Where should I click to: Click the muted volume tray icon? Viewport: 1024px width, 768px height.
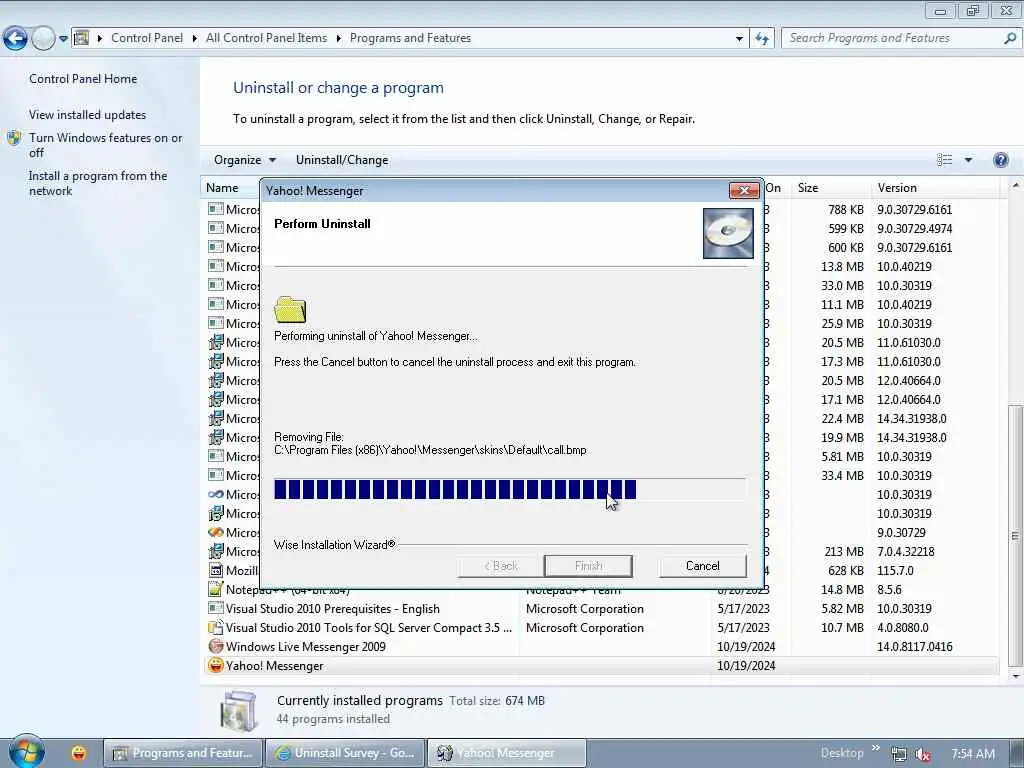[x=923, y=754]
